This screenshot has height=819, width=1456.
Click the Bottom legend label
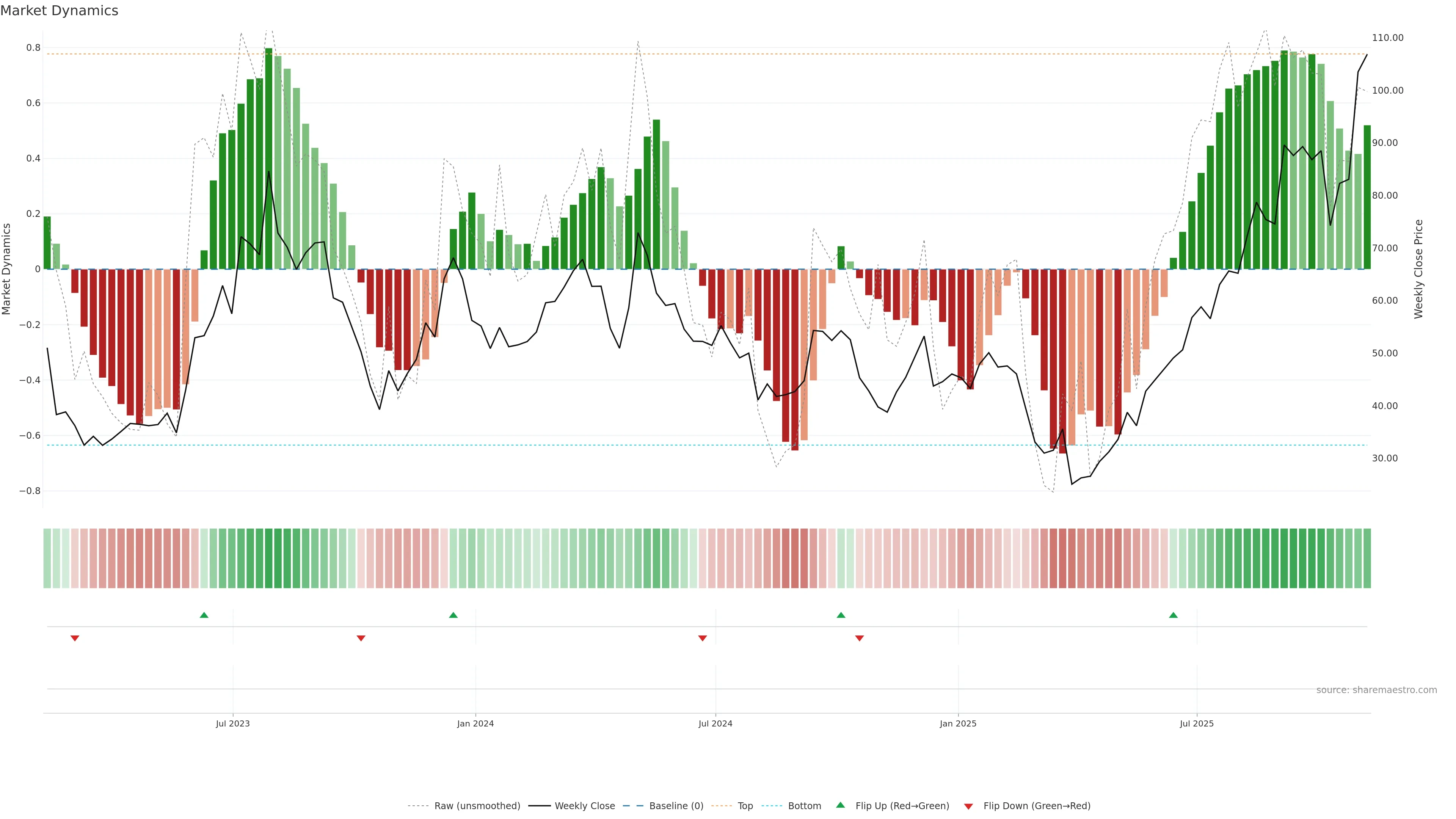(x=804, y=806)
